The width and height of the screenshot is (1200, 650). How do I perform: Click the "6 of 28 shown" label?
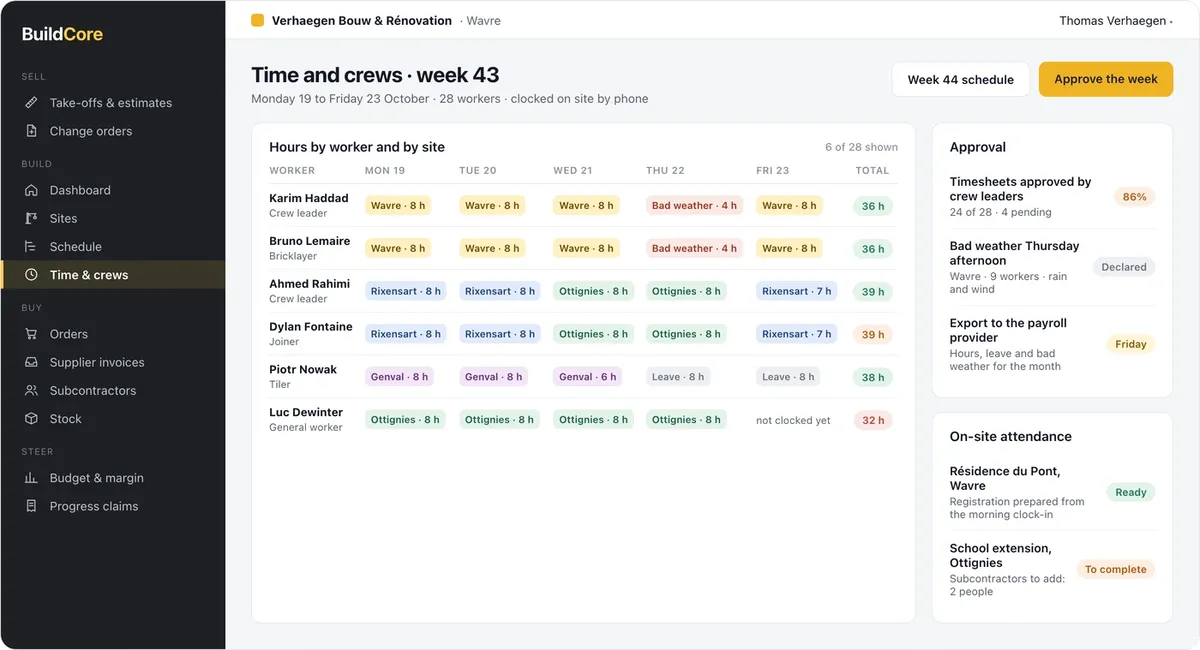coord(861,147)
